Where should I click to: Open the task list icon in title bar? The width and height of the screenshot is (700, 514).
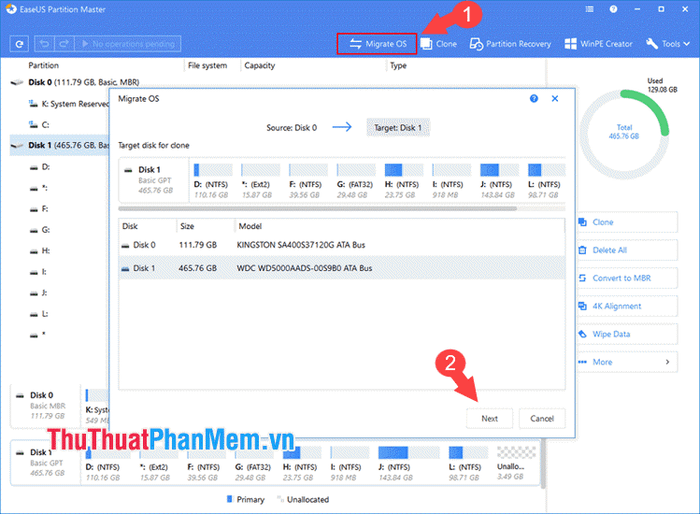[x=589, y=9]
